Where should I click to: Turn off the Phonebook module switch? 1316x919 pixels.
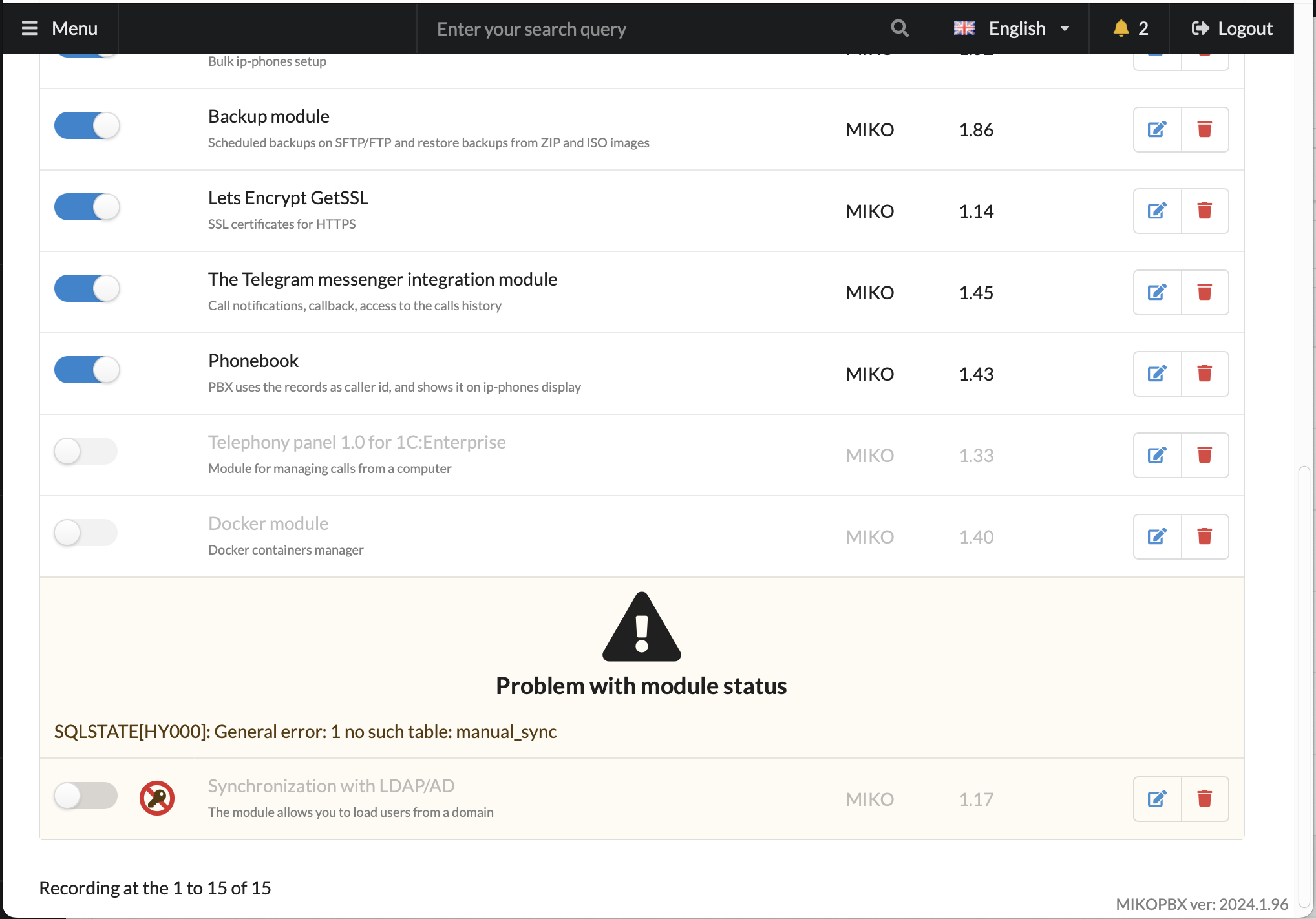(x=87, y=370)
